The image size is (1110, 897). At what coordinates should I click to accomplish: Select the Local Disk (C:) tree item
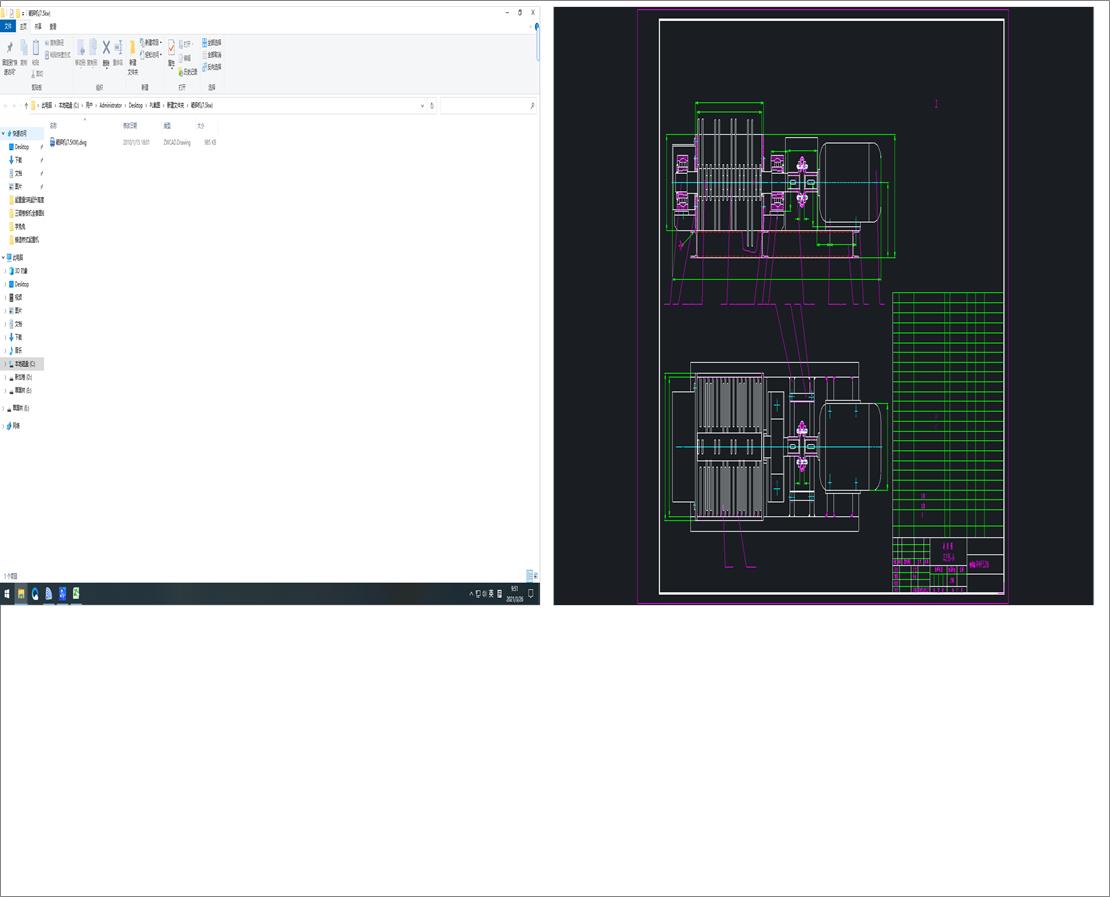coord(24,364)
